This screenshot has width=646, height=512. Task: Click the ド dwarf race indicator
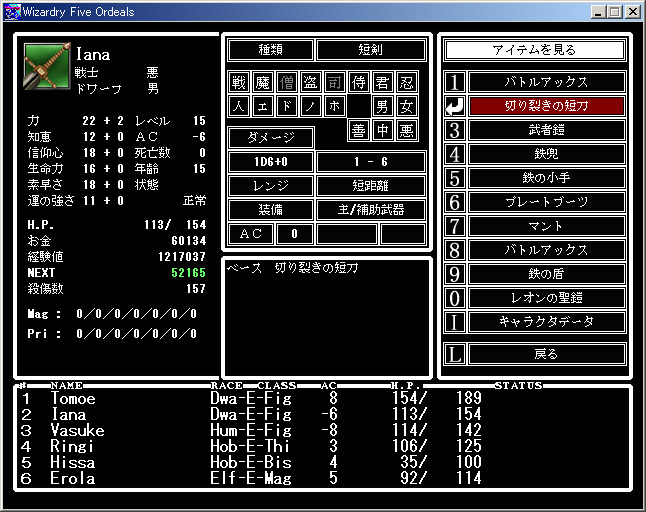point(286,106)
